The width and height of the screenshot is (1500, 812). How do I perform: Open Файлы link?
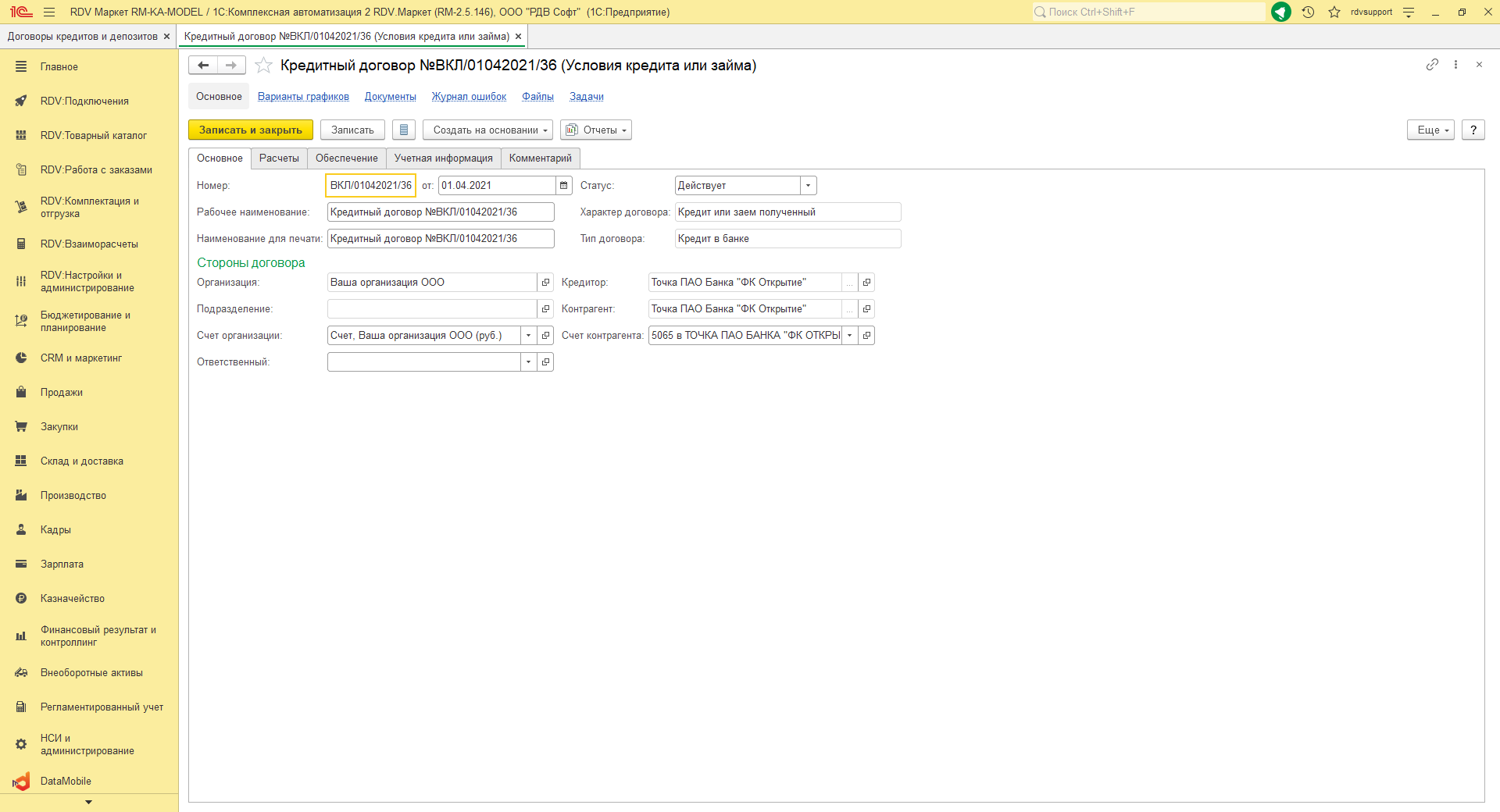[538, 96]
